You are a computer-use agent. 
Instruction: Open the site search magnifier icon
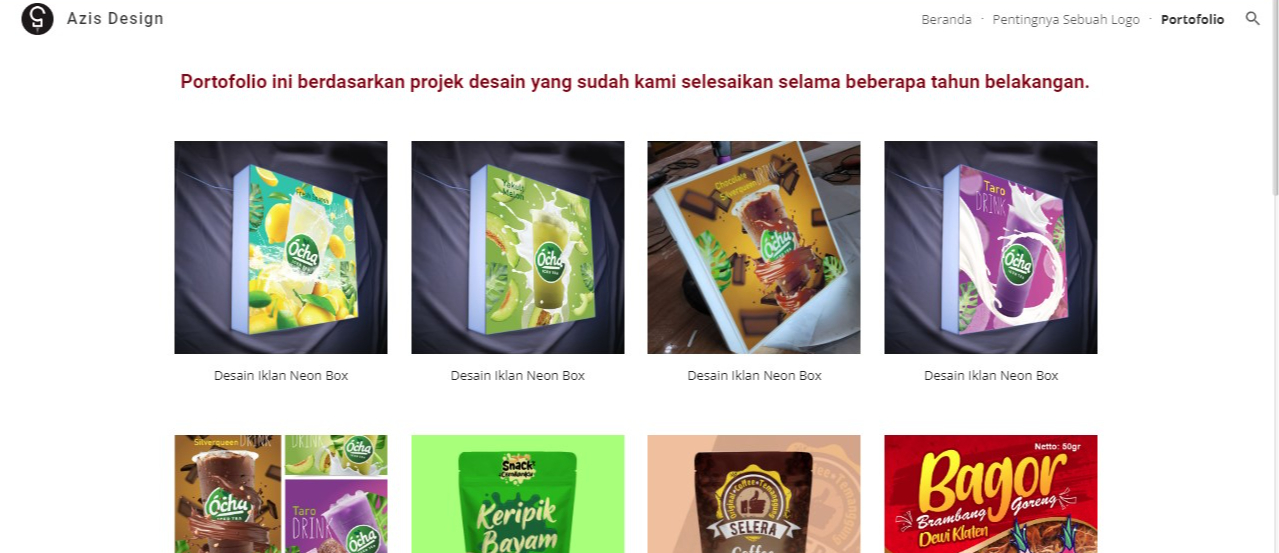[1252, 19]
